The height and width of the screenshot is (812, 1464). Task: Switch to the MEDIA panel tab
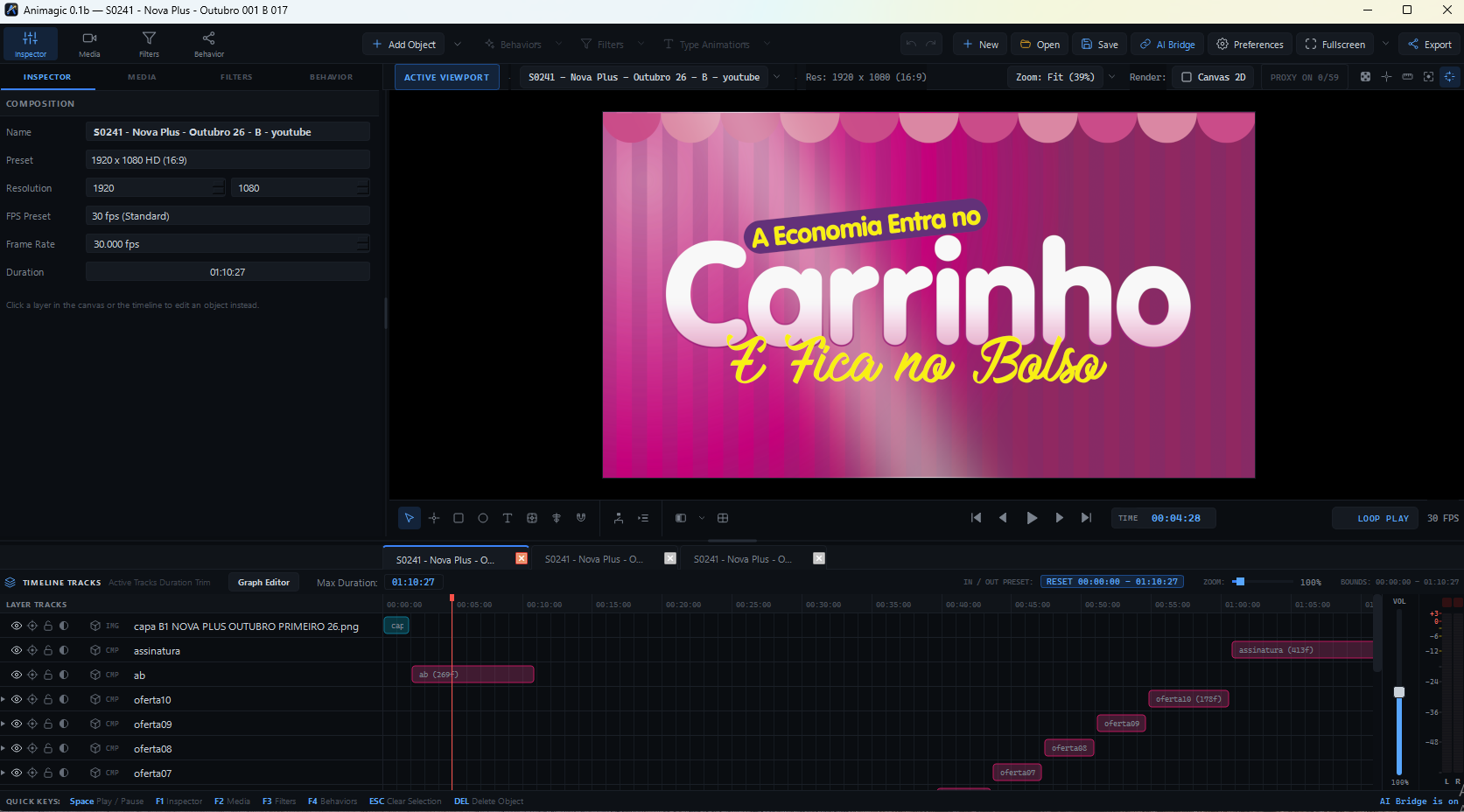tap(142, 77)
